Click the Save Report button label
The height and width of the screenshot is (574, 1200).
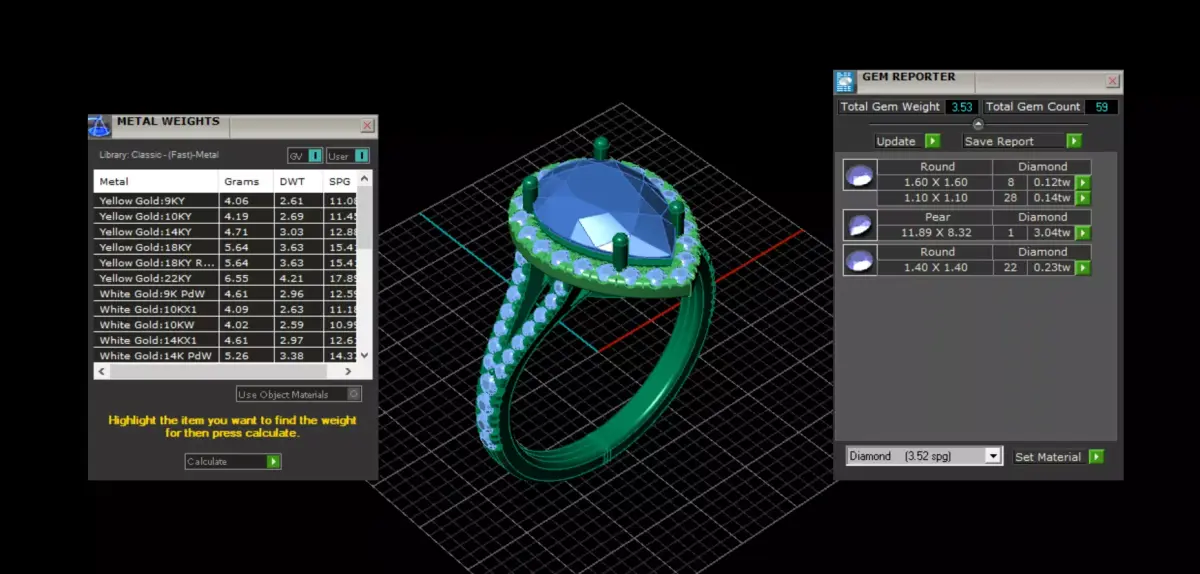click(999, 141)
